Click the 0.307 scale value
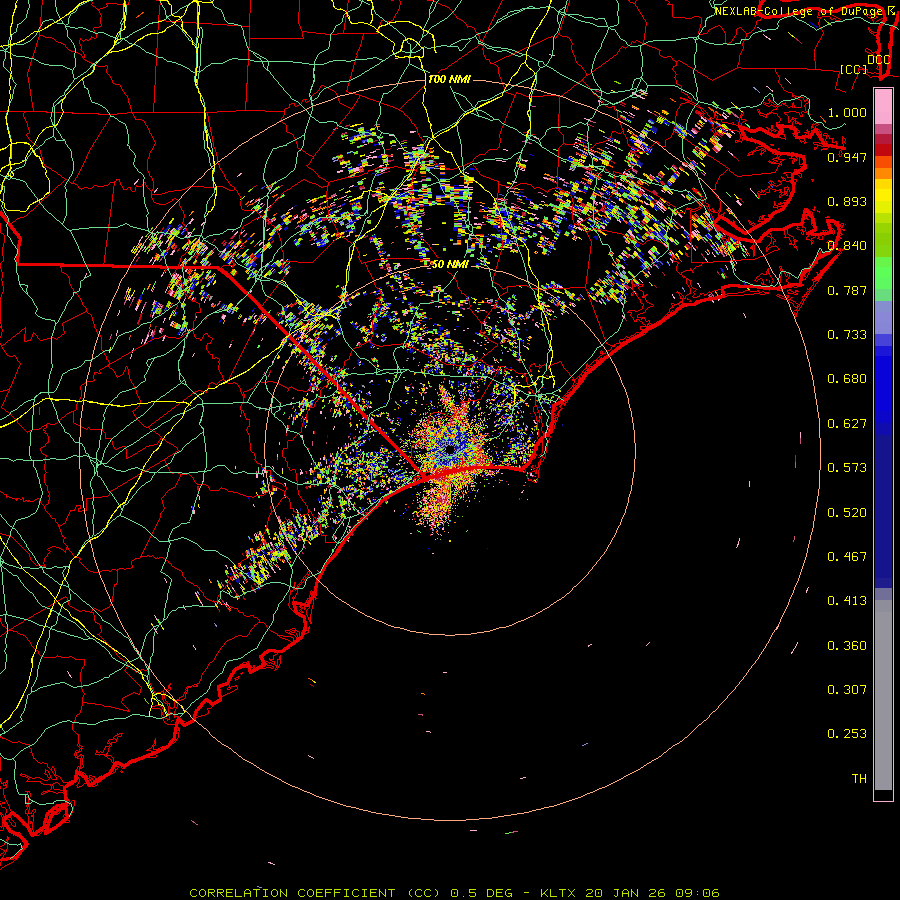The image size is (900, 900). point(847,690)
